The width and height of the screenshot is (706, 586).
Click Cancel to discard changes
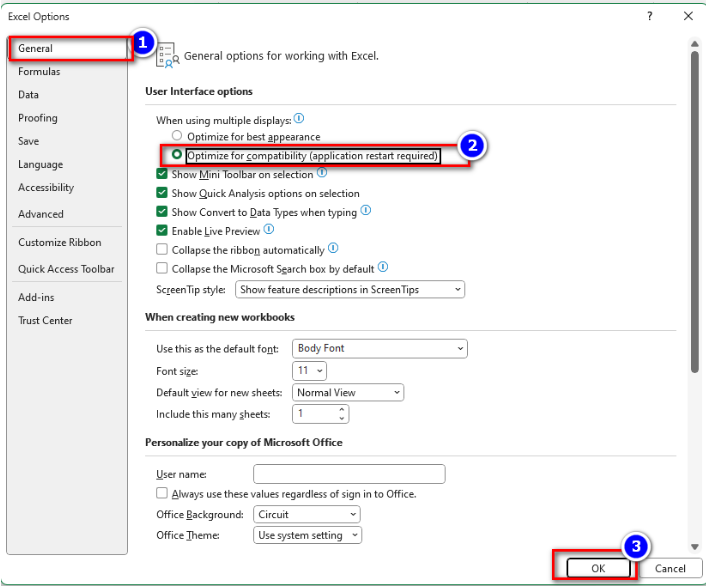click(x=670, y=568)
